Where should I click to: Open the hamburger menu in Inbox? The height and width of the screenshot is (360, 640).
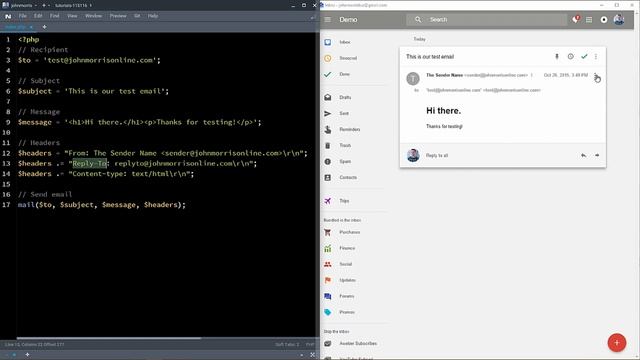pos(328,20)
